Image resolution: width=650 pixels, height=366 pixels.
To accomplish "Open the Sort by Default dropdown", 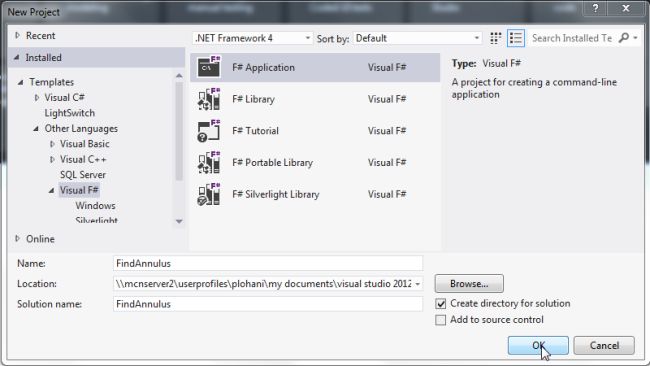I will 417,38.
